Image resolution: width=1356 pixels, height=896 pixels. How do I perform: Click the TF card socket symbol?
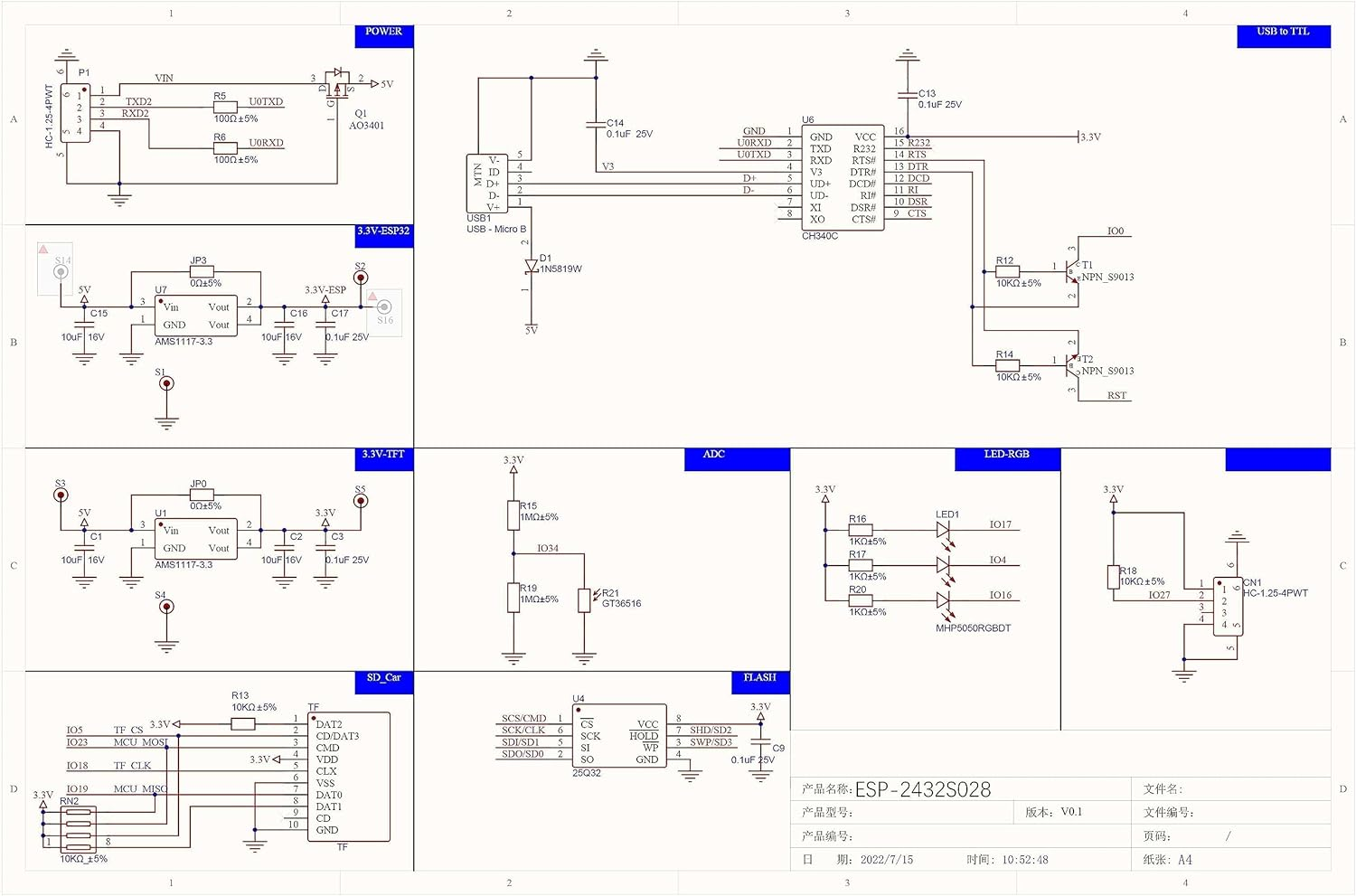pyautogui.click(x=348, y=778)
